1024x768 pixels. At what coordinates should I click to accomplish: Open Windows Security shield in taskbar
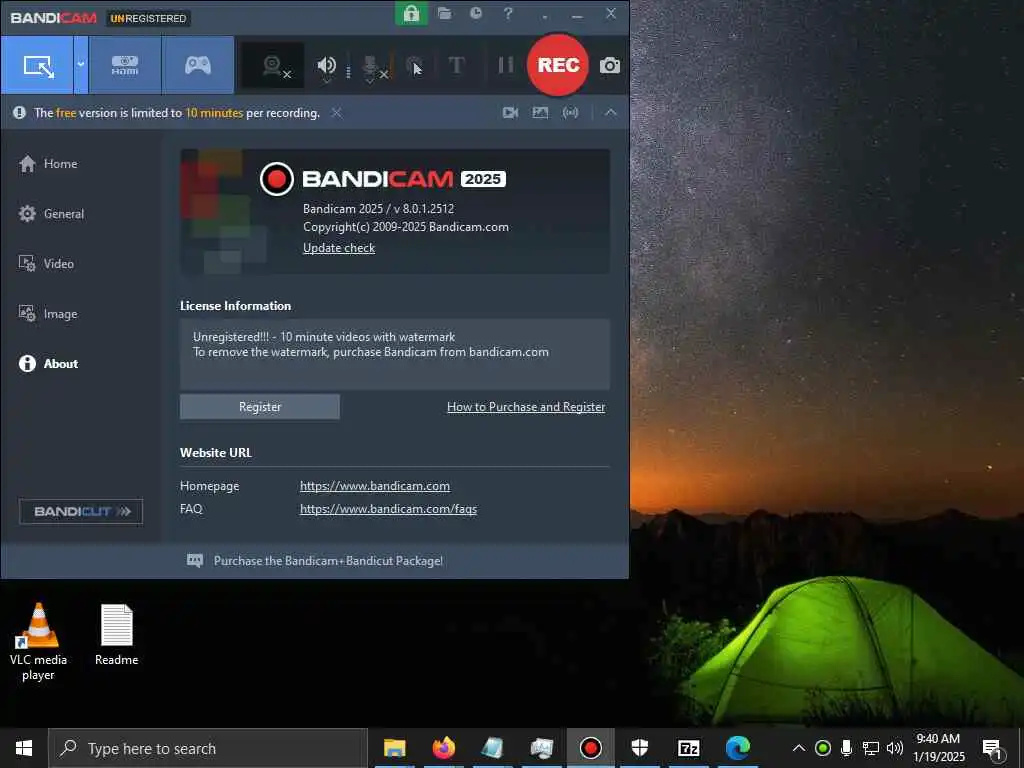[x=639, y=748]
